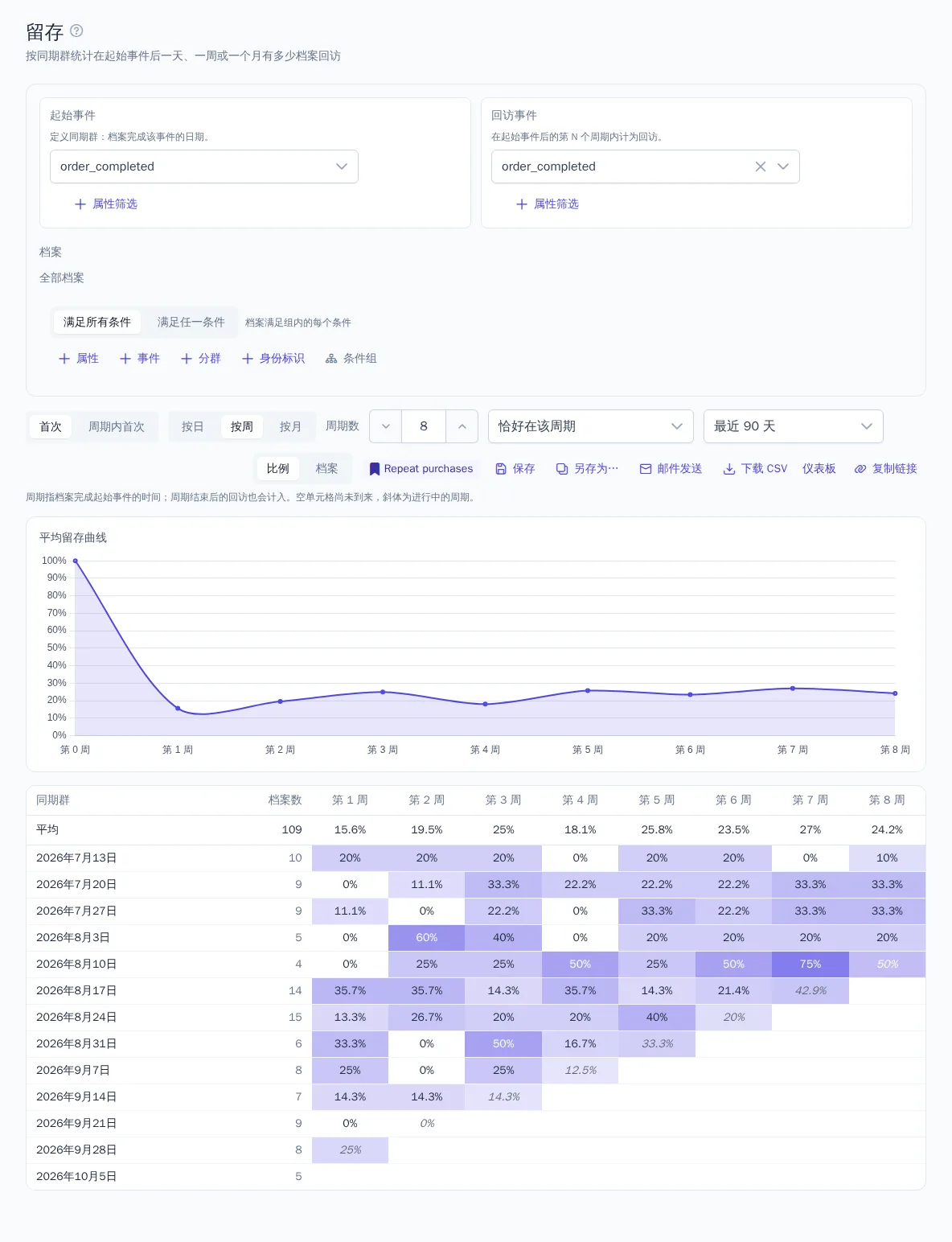Show table values as 档案
The width and height of the screenshot is (952, 1242).
pyautogui.click(x=327, y=469)
